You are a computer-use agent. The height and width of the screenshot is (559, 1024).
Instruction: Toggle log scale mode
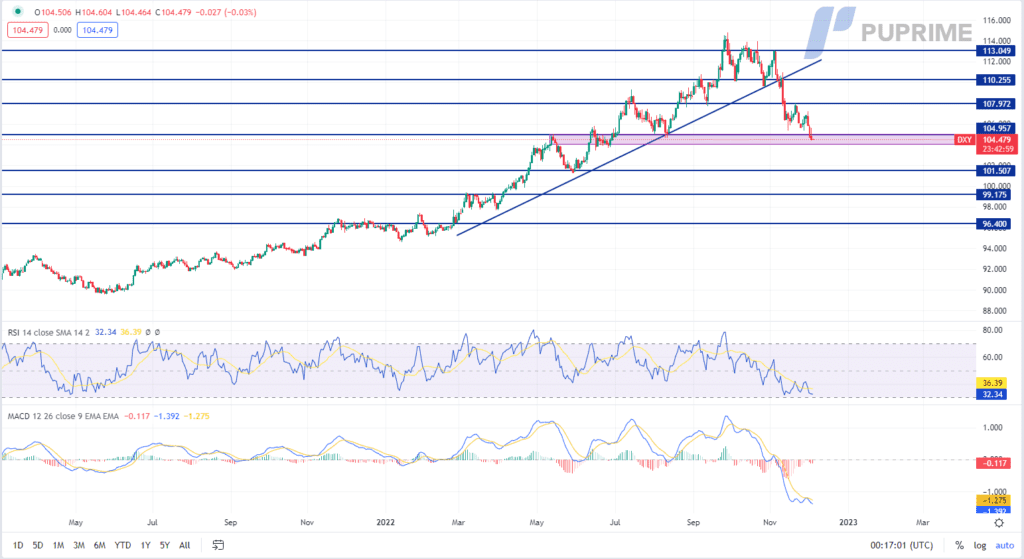[x=980, y=545]
